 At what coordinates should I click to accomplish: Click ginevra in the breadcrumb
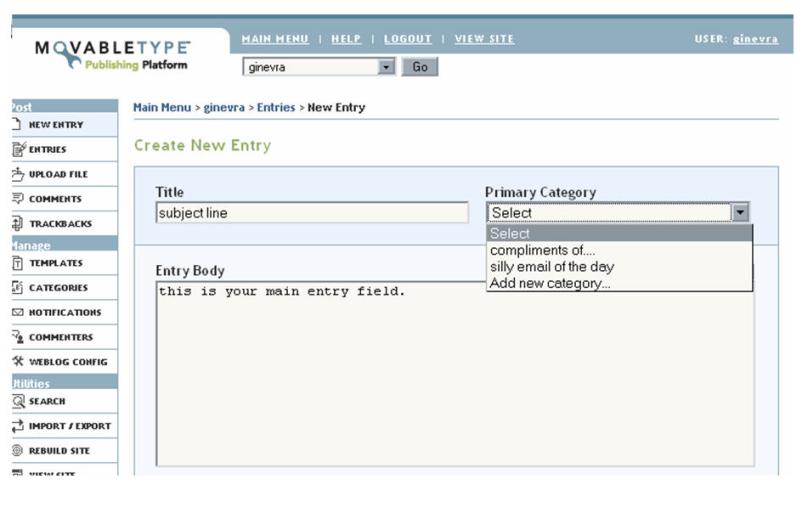(224, 107)
